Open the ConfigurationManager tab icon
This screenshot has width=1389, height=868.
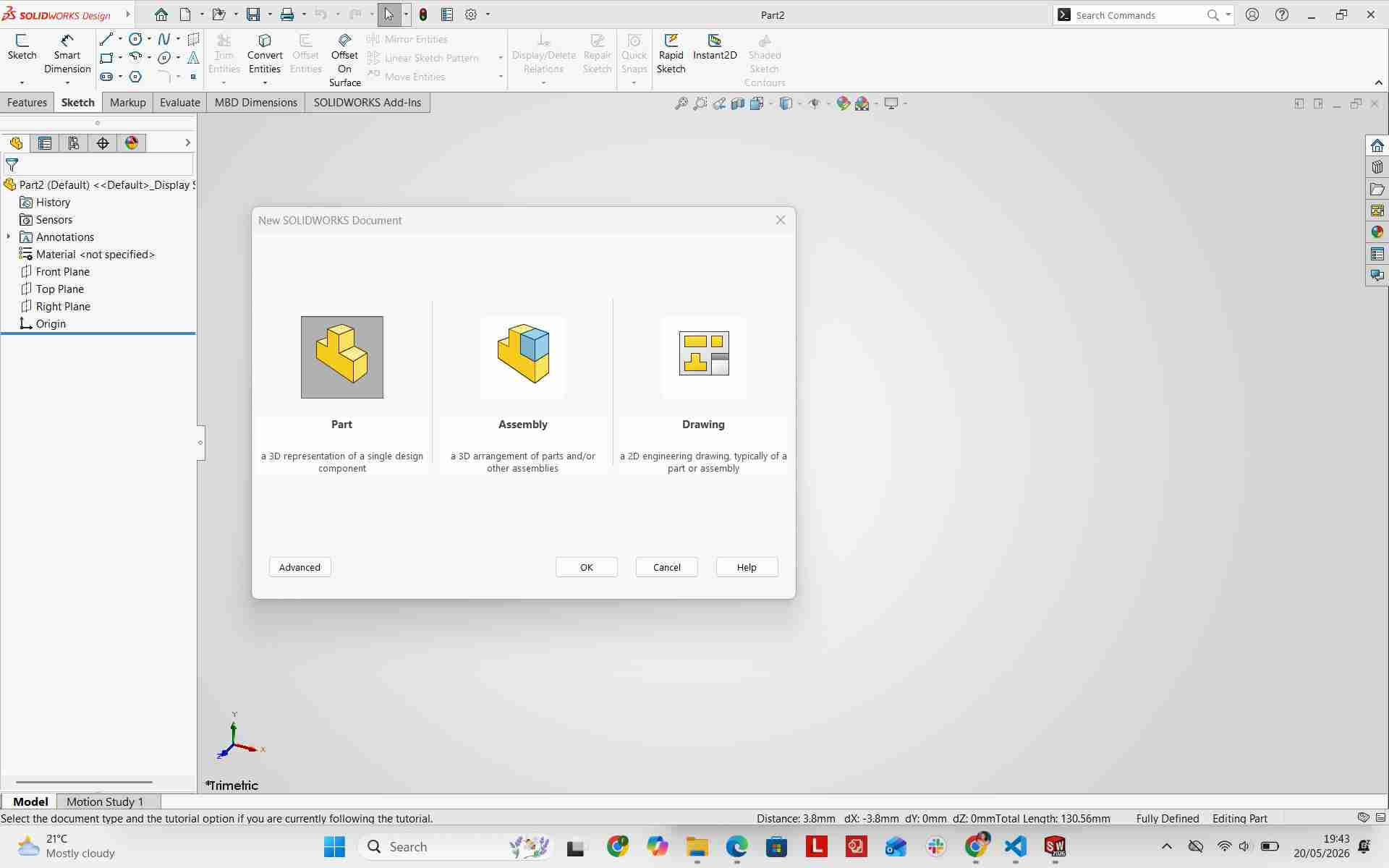tap(74, 143)
